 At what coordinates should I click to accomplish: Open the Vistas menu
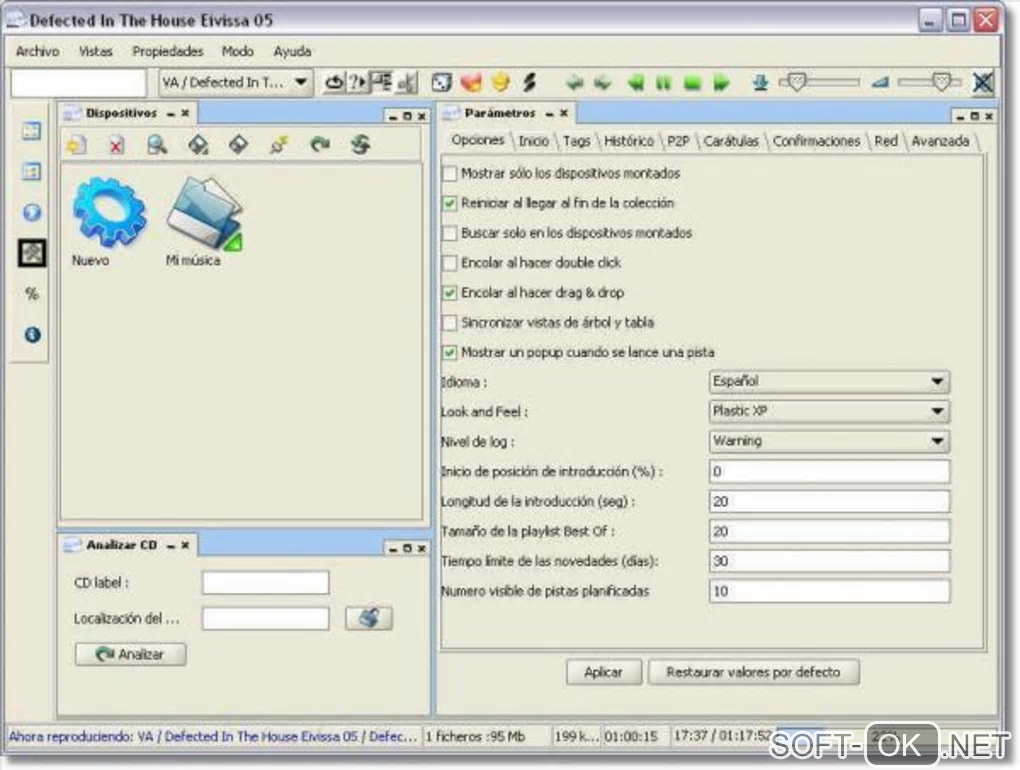tap(96, 51)
